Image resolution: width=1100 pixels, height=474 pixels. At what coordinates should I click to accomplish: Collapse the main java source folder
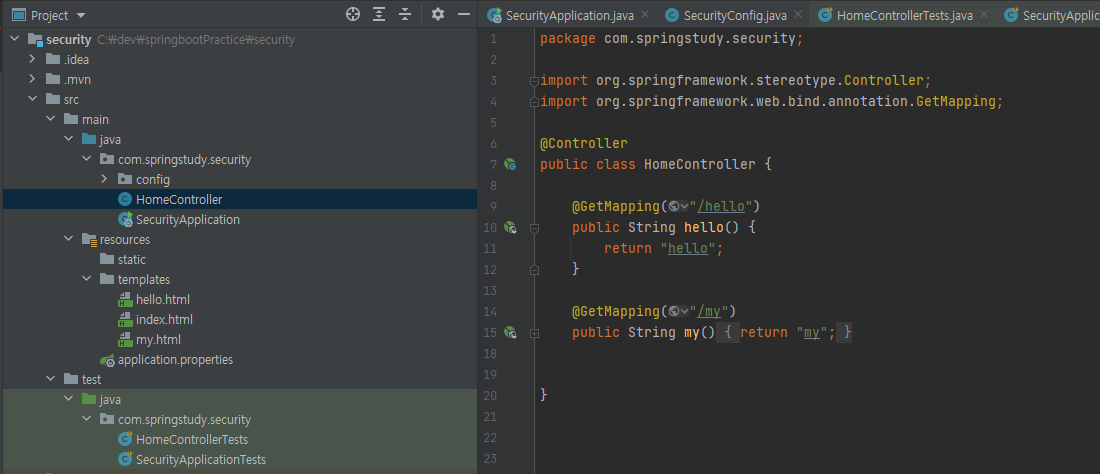68,140
